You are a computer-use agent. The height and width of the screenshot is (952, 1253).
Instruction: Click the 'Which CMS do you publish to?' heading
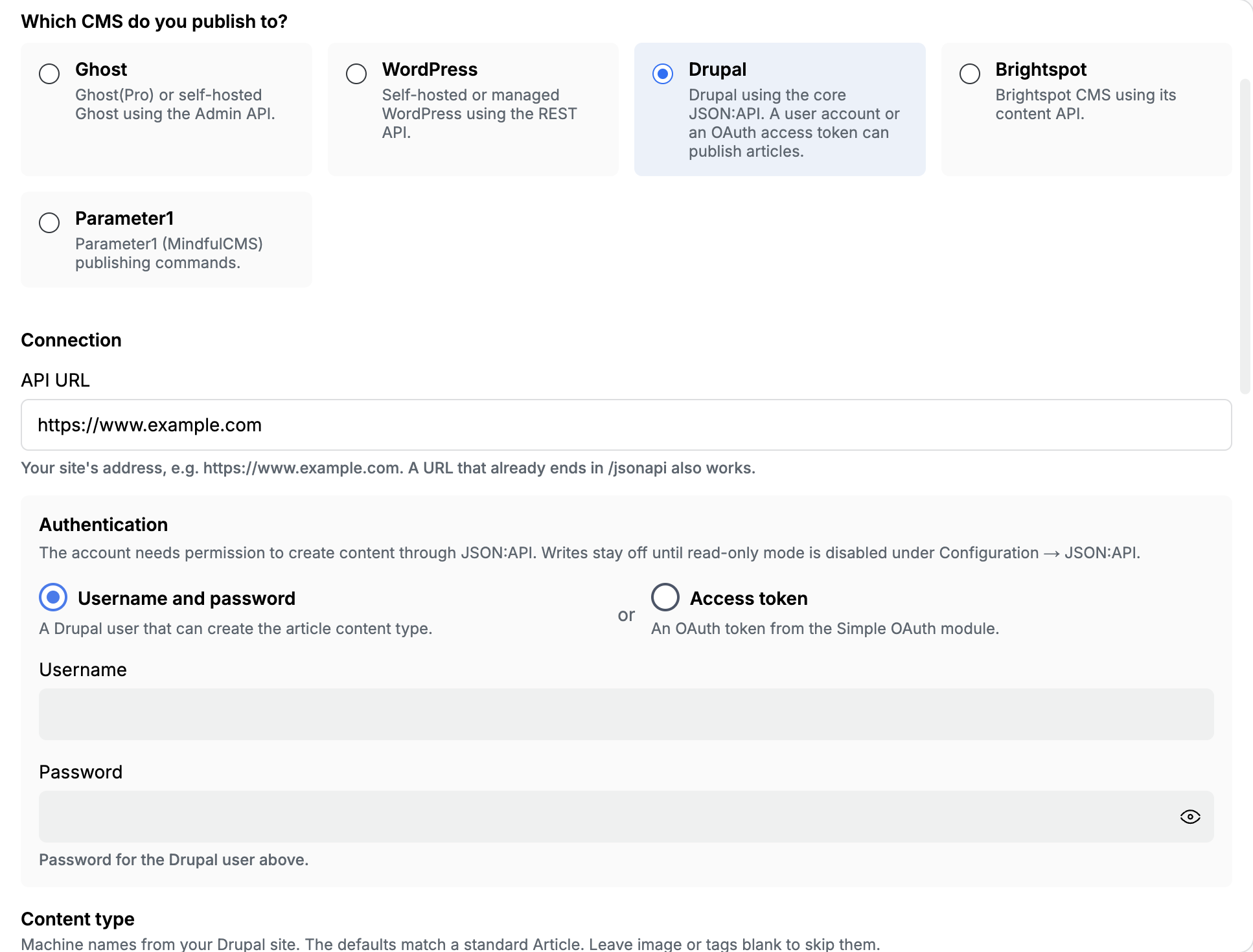click(x=154, y=21)
